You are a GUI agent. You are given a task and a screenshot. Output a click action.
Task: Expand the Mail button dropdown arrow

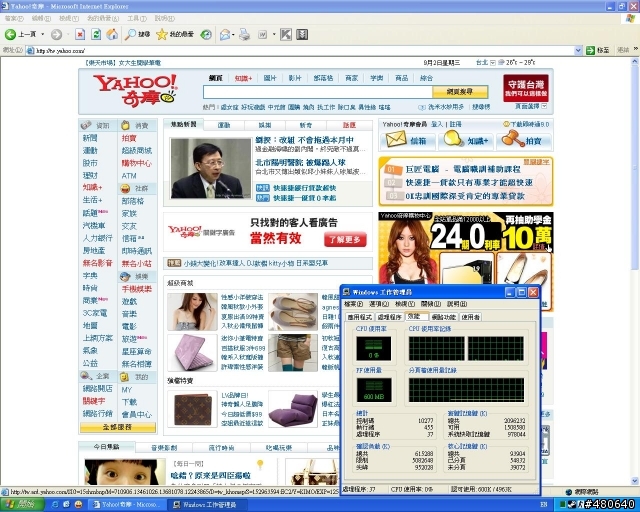(x=233, y=35)
